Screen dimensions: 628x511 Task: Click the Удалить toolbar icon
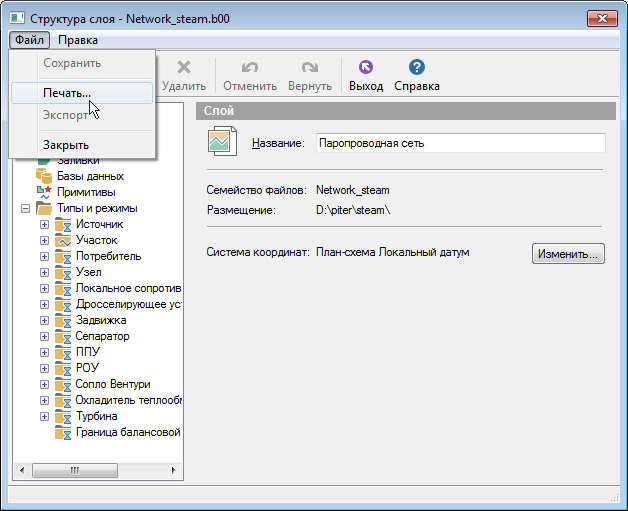point(184,67)
